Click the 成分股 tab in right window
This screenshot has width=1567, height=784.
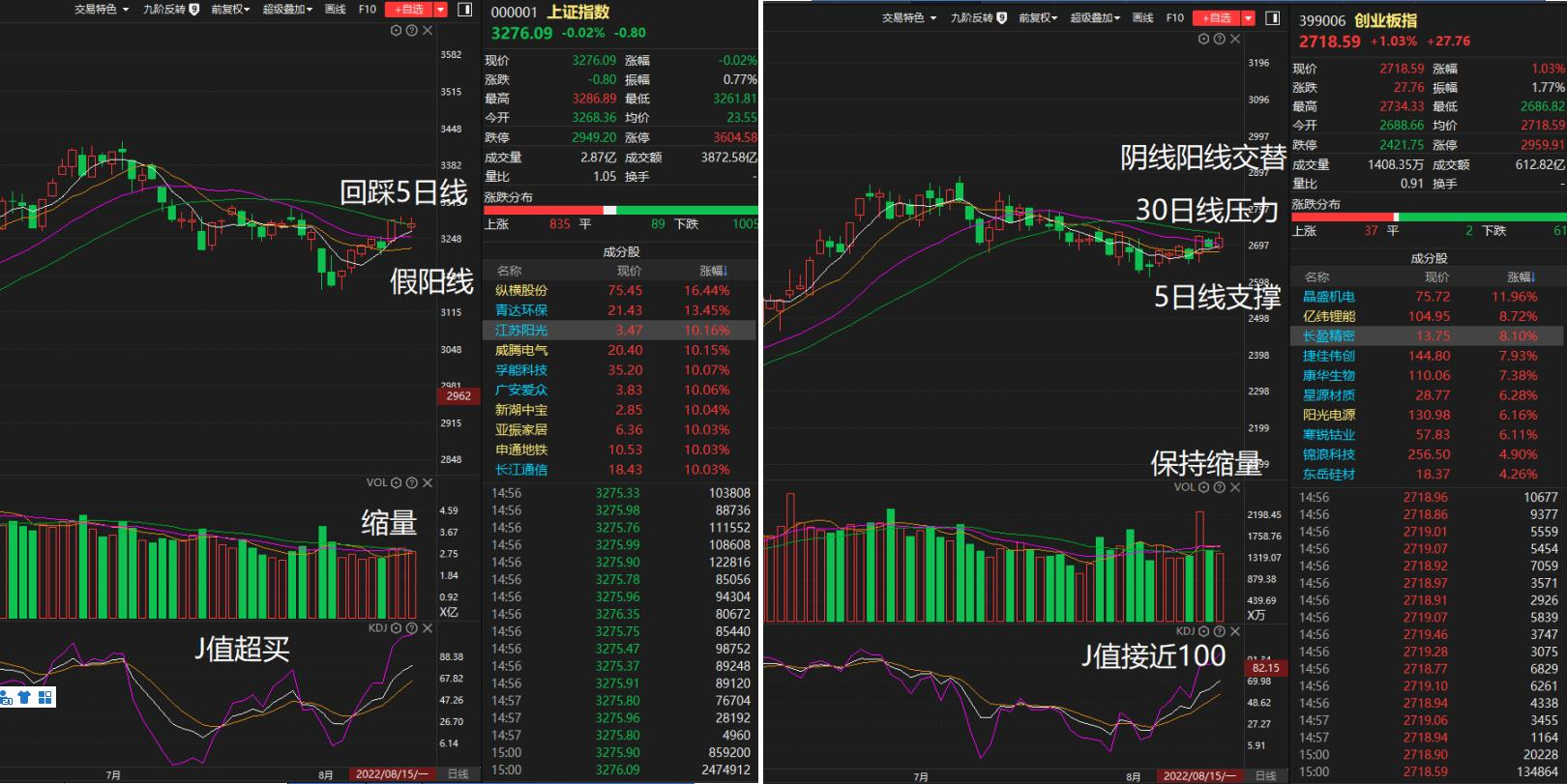pyautogui.click(x=1428, y=258)
